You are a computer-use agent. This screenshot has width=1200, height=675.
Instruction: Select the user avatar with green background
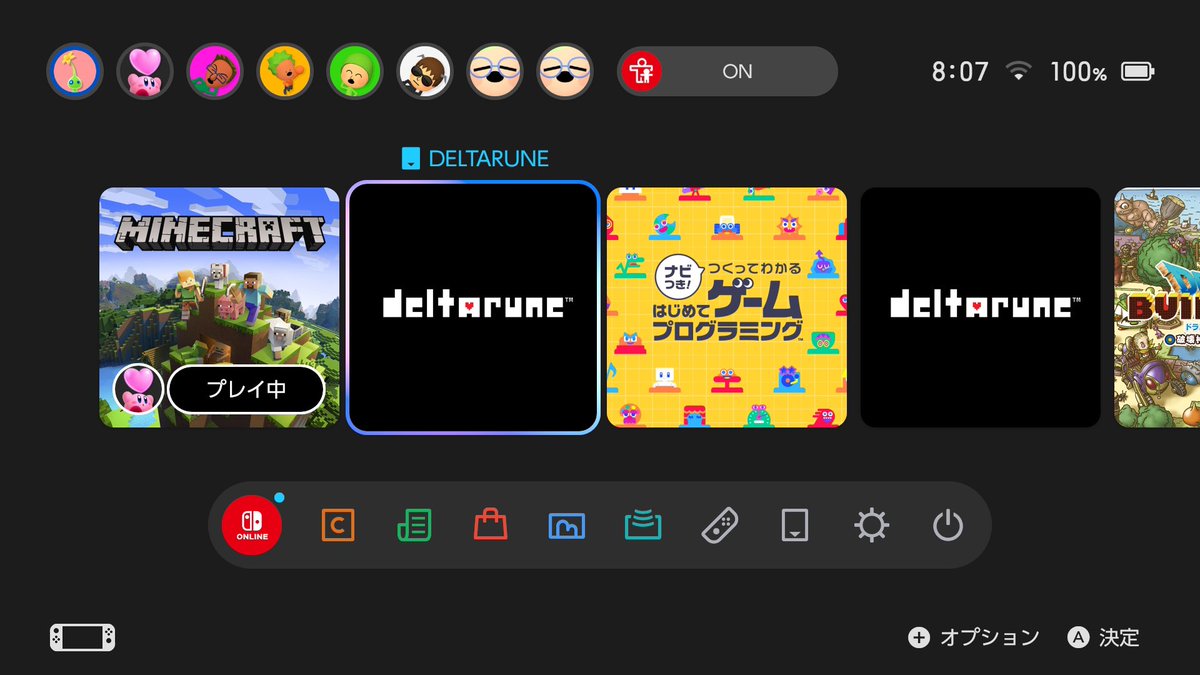point(355,71)
